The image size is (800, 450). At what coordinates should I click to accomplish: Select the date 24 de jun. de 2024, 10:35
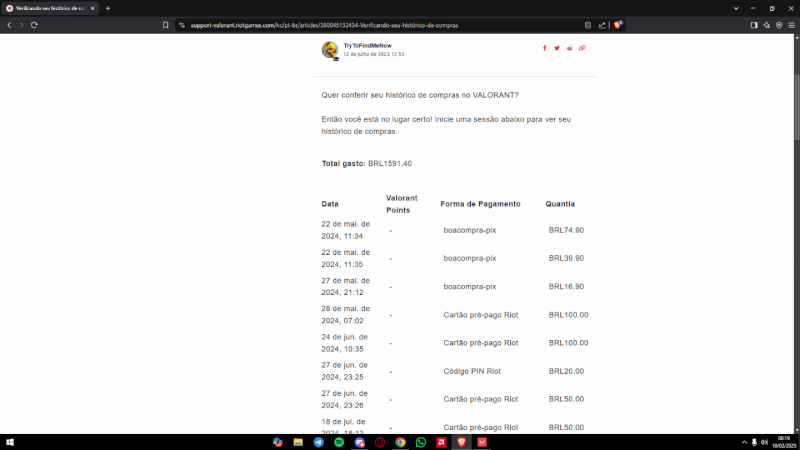coord(344,343)
